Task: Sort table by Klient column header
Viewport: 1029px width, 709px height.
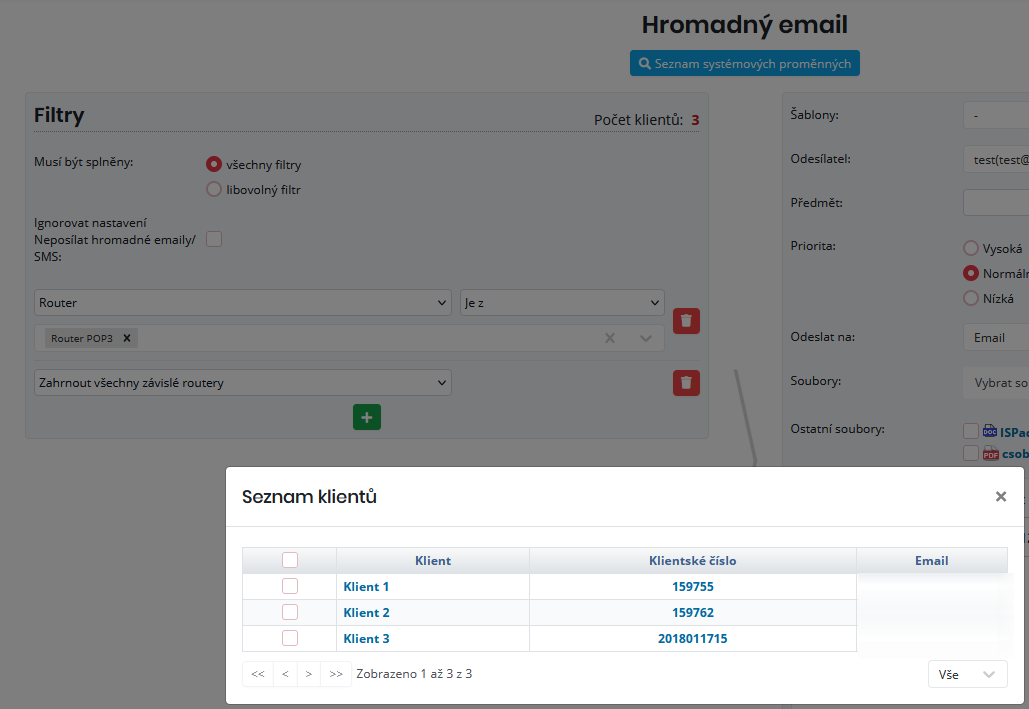Action: point(432,561)
